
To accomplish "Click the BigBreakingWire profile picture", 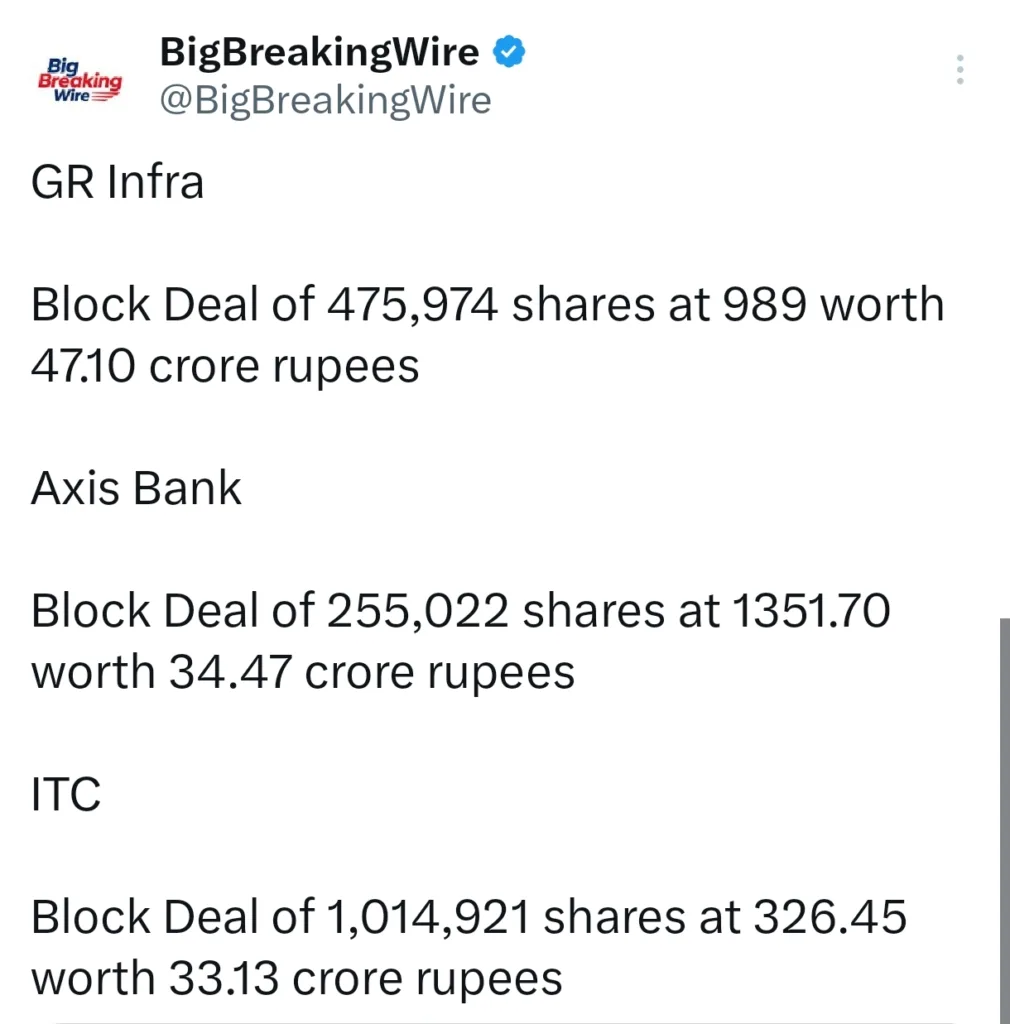I will tap(79, 78).
